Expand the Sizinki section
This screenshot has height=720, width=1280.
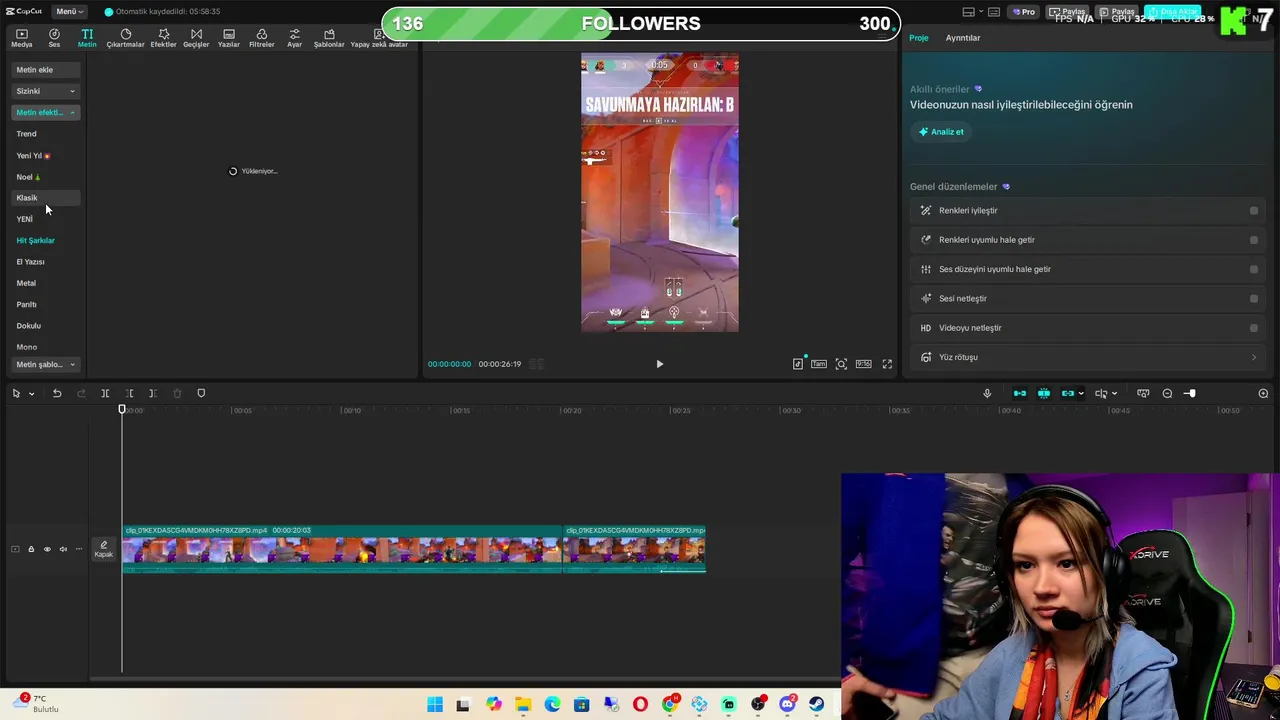click(45, 91)
